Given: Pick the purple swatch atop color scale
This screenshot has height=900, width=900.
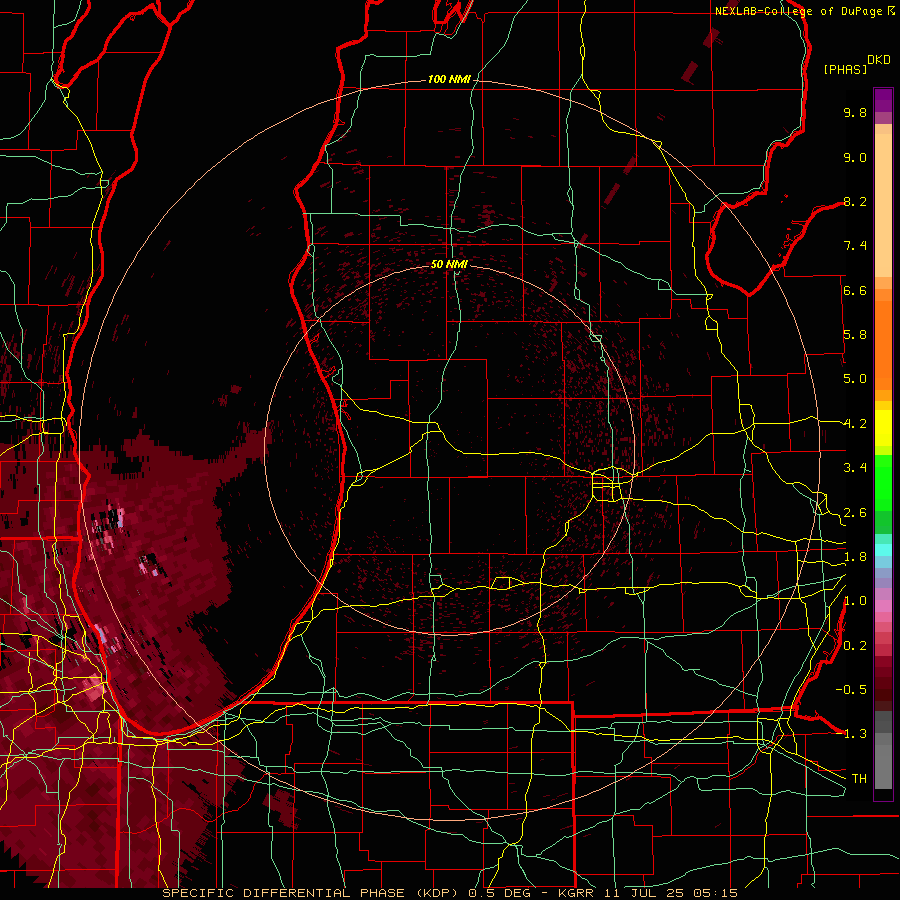Looking at the screenshot, I should point(883,100).
